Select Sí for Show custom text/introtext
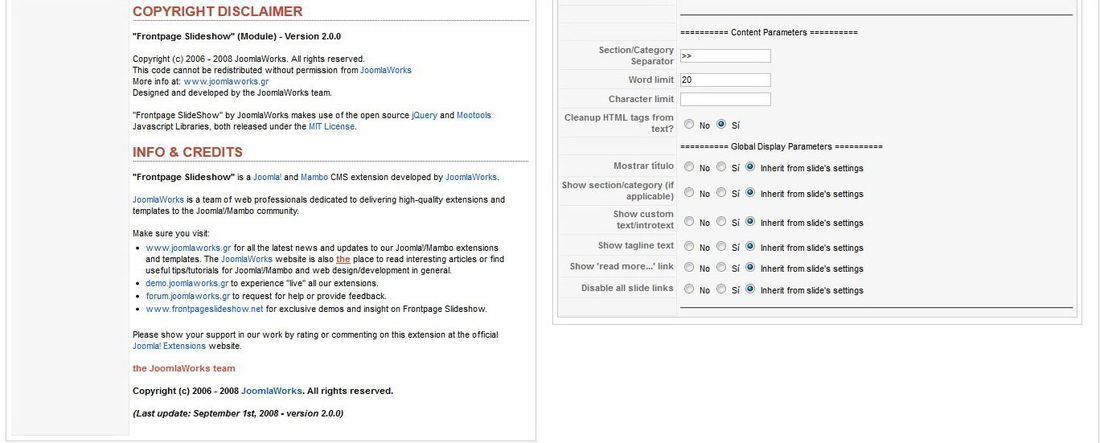This screenshot has height=443, width=1100. pos(721,221)
